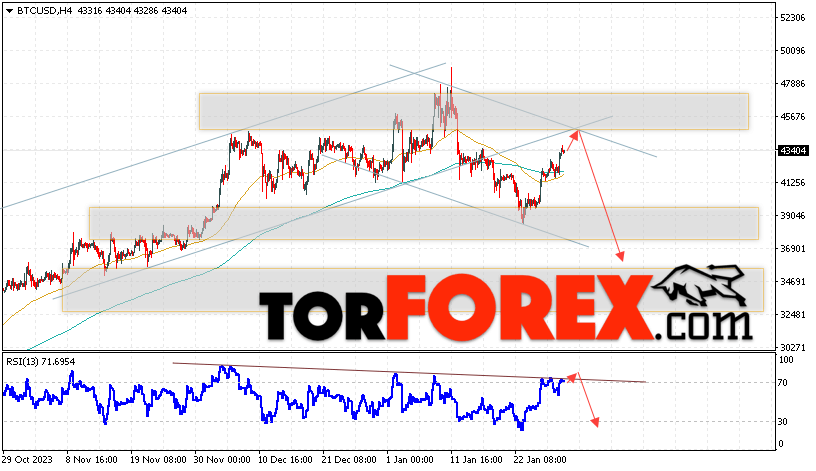Select the 11 Jan 16:00 date label
The height and width of the screenshot is (471, 816).
coord(477,460)
